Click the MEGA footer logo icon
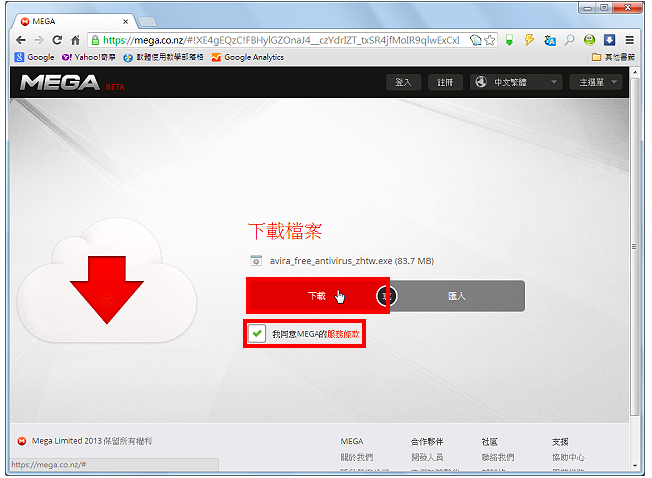This screenshot has height=478, width=652. 22,441
